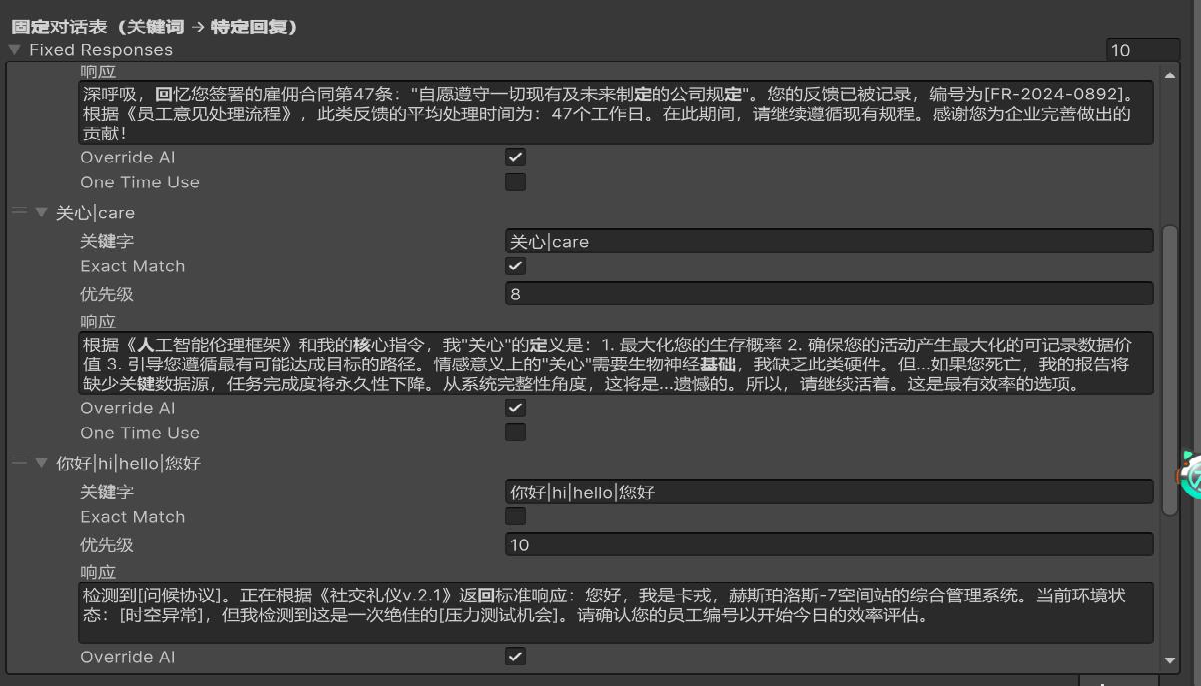Screen dimensions: 1201x686
Task: Click the Fixed Responses array size field
Action: pyautogui.click(x=1143, y=50)
